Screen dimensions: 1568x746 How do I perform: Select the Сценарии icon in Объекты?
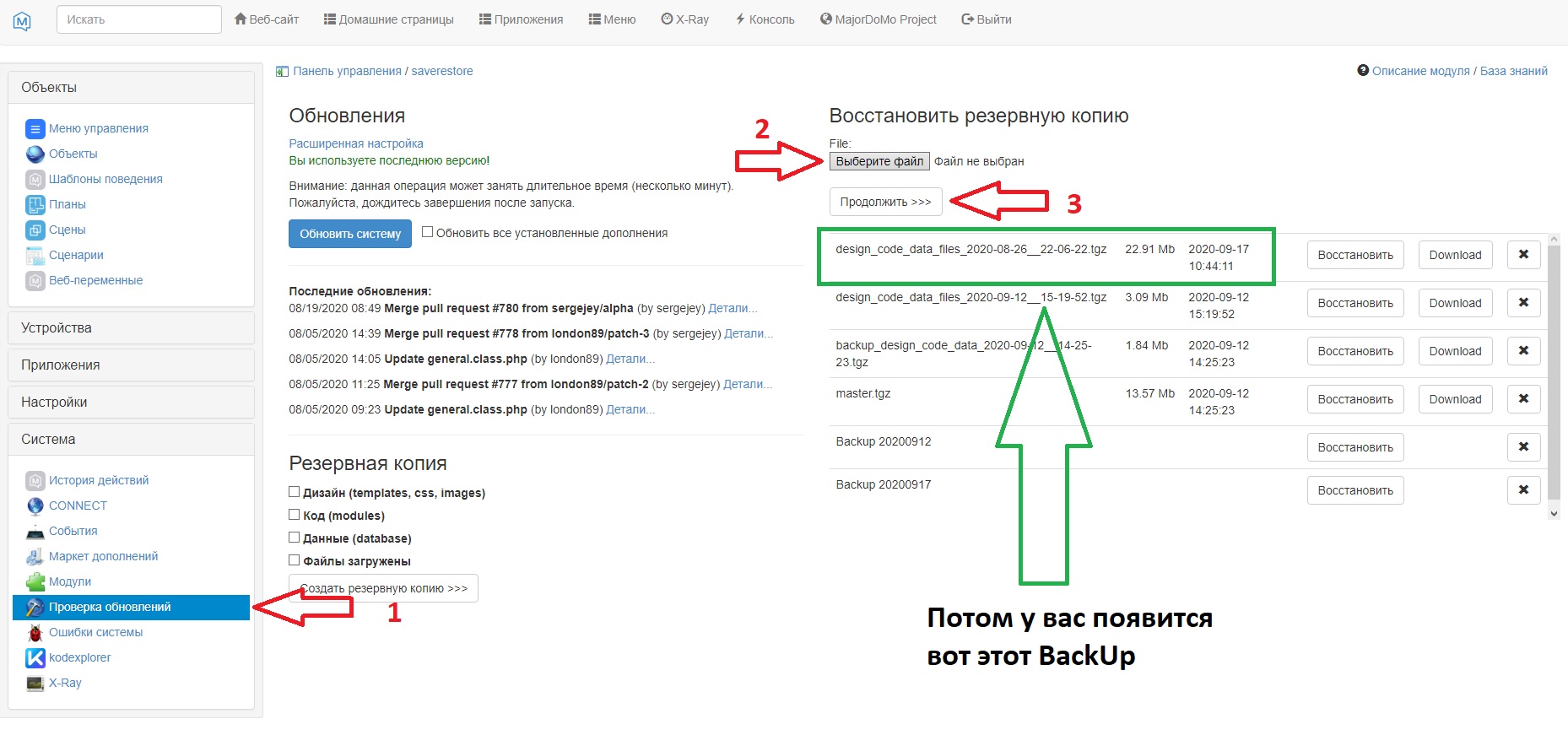35,256
